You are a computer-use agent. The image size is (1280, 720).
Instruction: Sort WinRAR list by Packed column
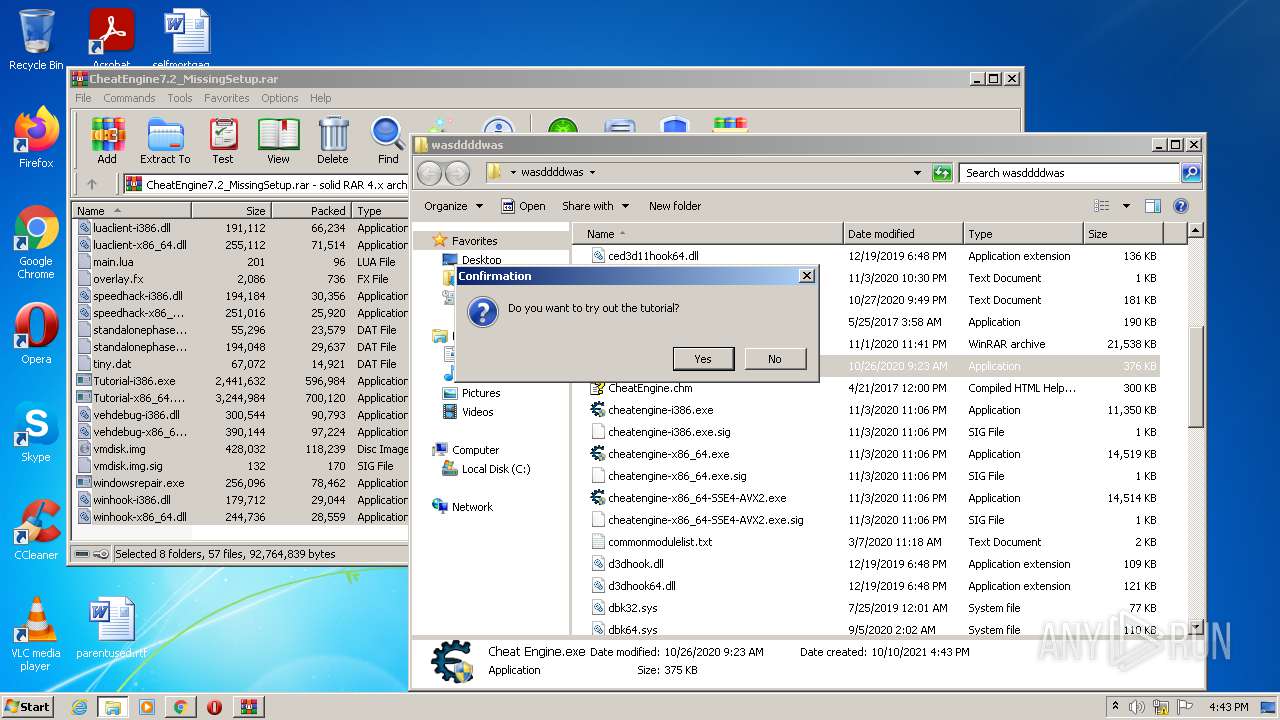311,211
